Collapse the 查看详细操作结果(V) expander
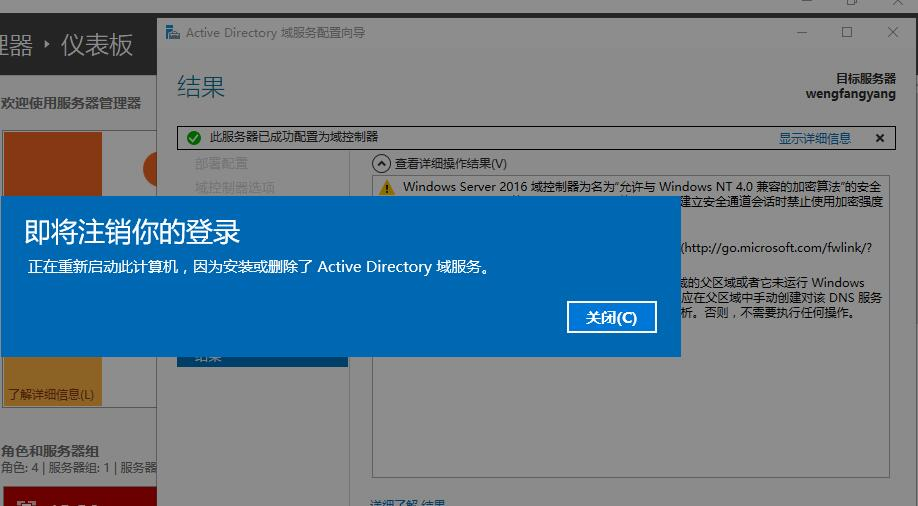The width and height of the screenshot is (918, 506). click(x=381, y=163)
